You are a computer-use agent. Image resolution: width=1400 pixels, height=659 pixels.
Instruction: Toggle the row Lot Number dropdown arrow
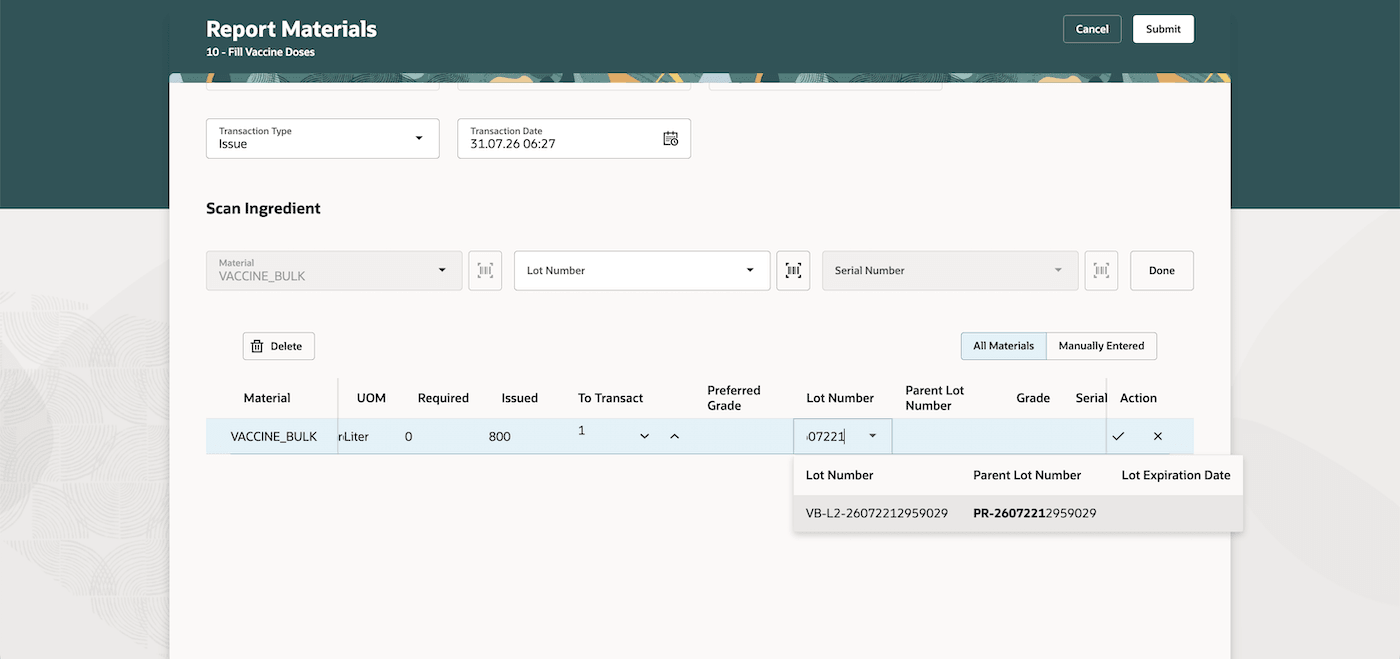[872, 436]
